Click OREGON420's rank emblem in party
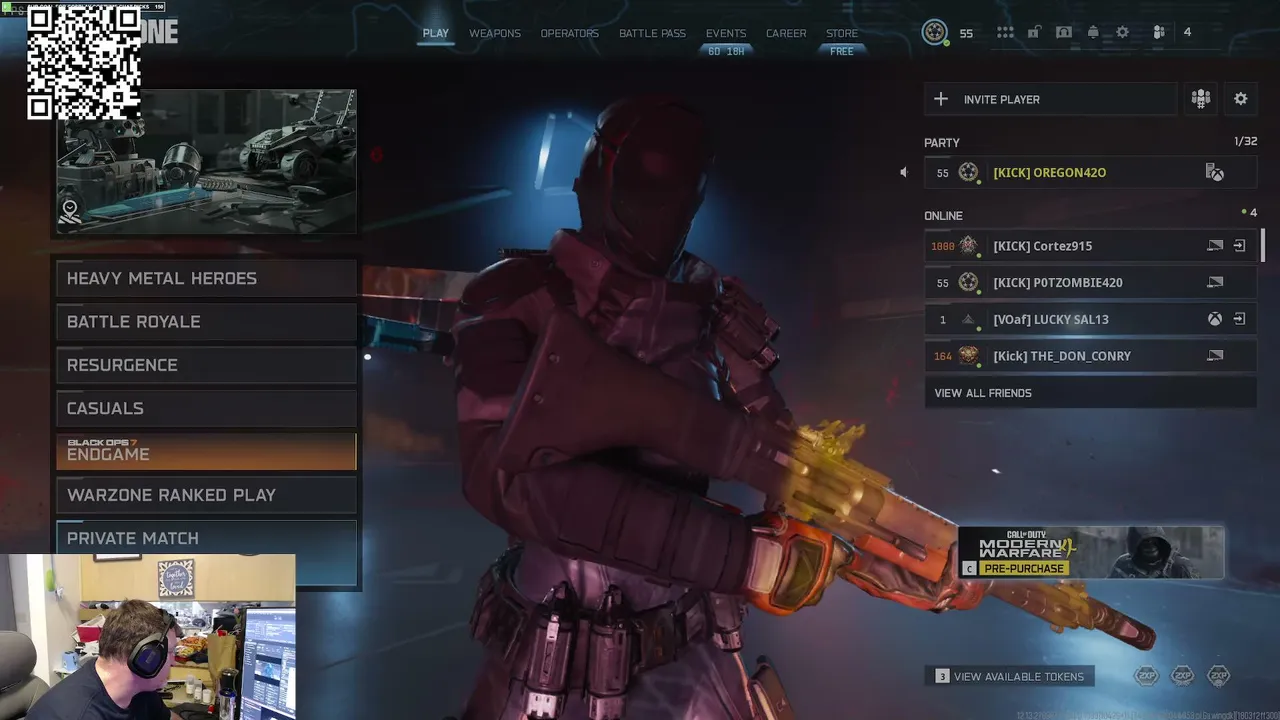This screenshot has width=1280, height=720. pos(968,172)
